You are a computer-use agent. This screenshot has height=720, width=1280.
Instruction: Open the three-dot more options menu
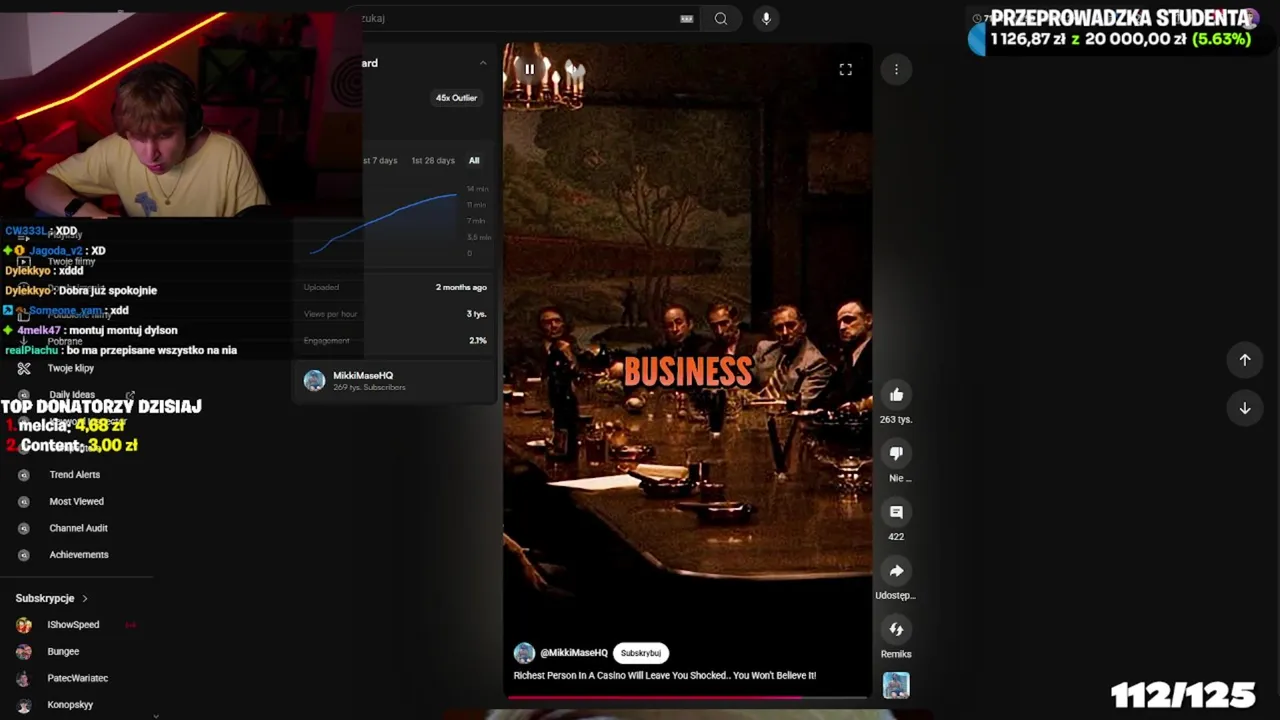[896, 69]
